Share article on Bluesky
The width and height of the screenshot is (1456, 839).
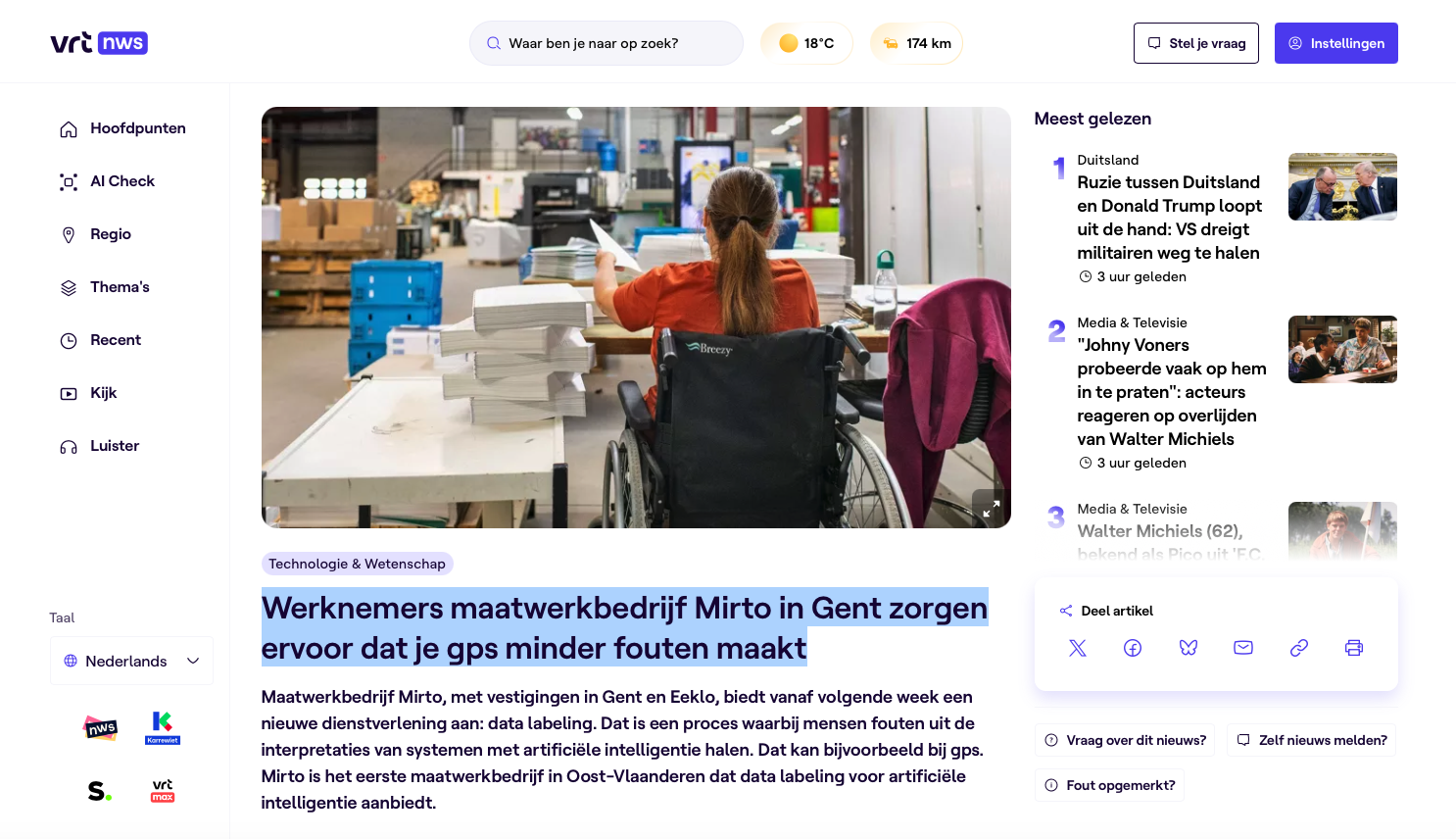pos(1189,648)
